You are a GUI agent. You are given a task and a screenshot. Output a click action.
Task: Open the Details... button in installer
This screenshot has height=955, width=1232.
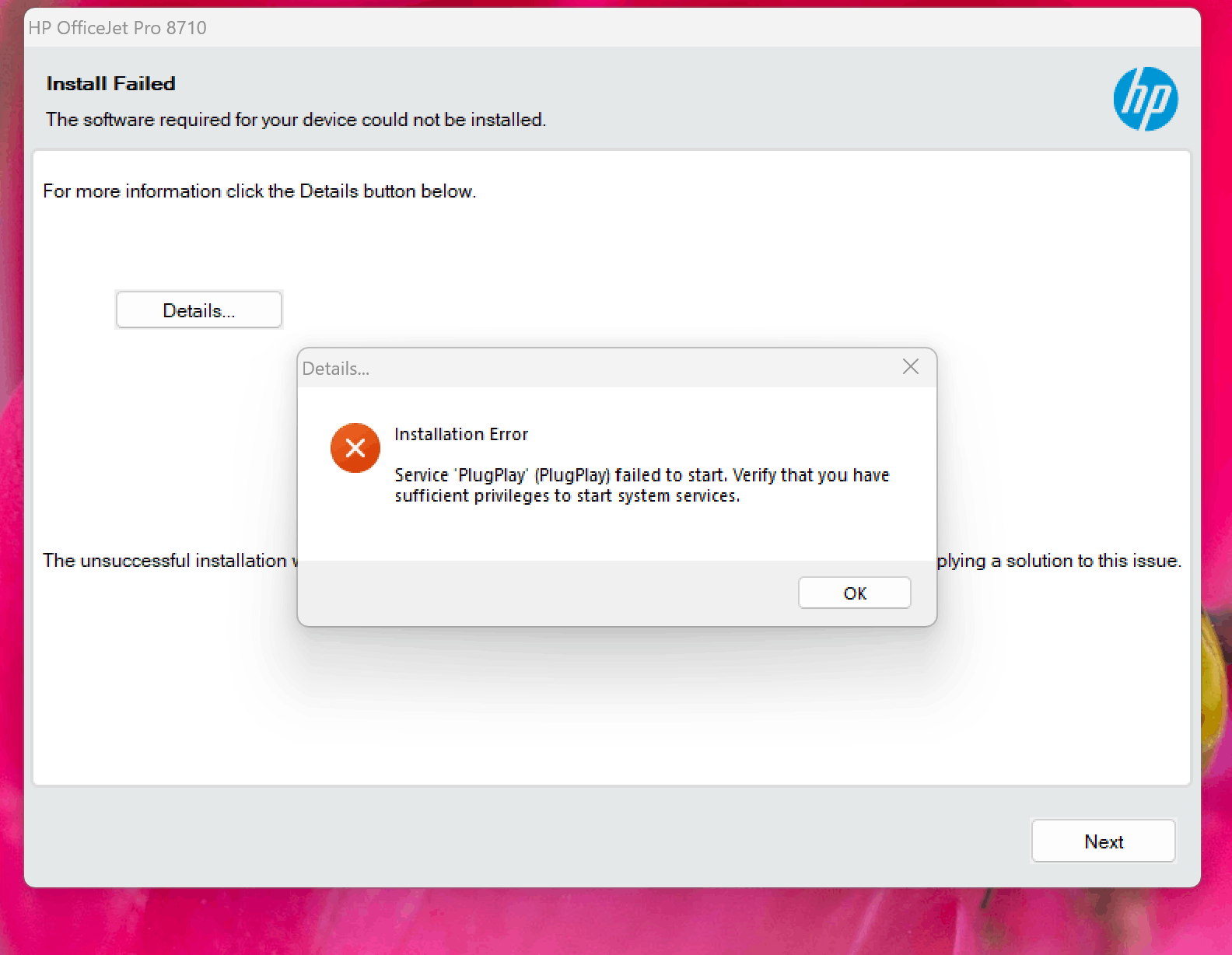tap(199, 310)
